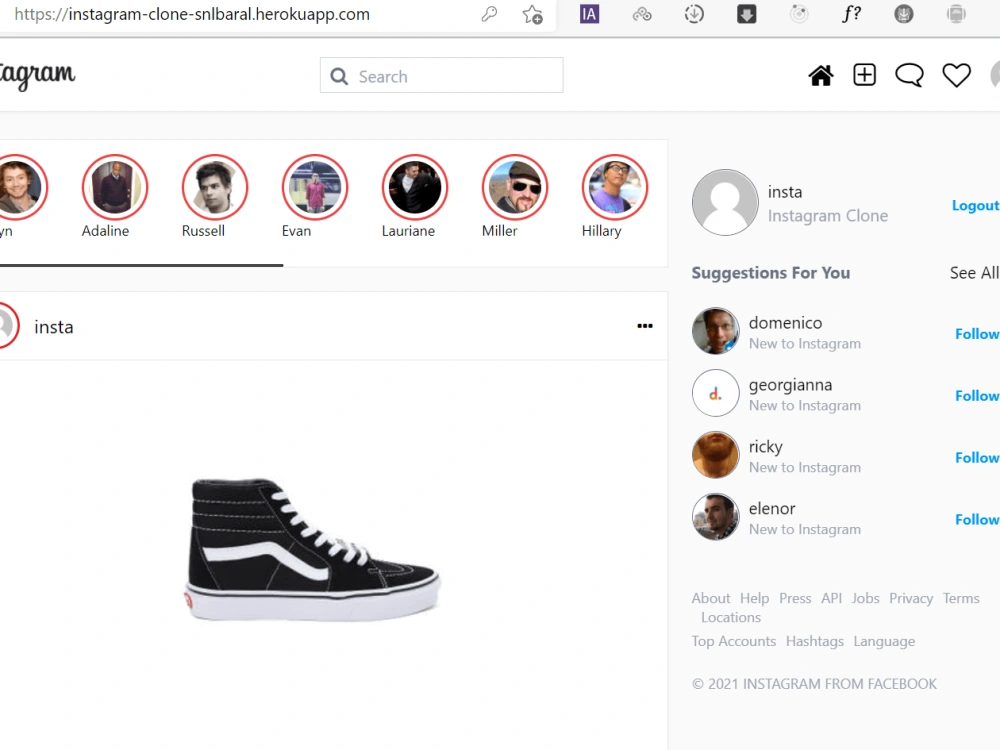Open Top Accounts footer link
The height and width of the screenshot is (750, 1000).
pyautogui.click(x=733, y=641)
